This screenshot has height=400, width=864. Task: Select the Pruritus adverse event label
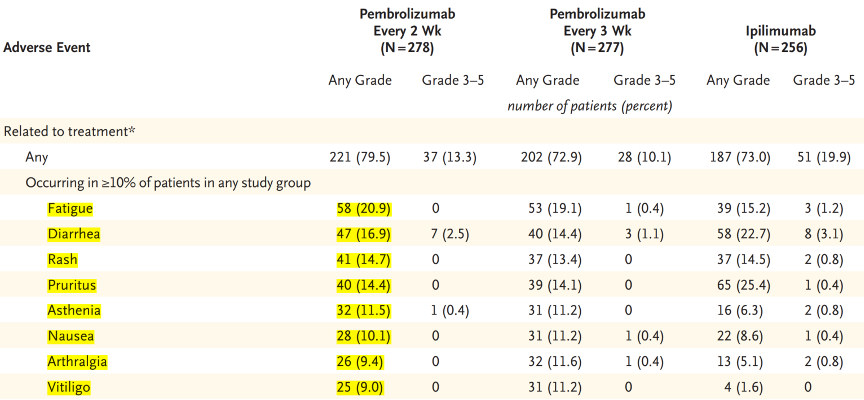coord(71,285)
